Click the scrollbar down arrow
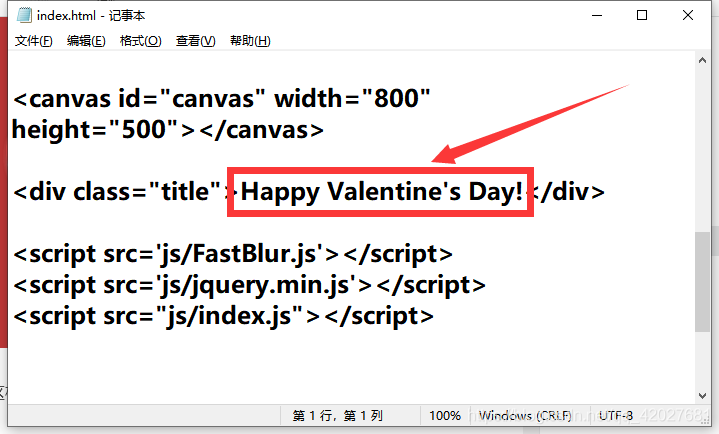 pyautogui.click(x=702, y=395)
